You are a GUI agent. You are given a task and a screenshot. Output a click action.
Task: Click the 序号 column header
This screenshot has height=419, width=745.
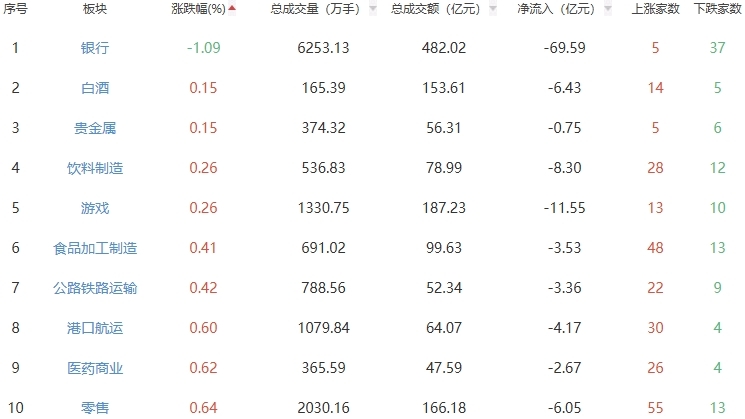15,9
